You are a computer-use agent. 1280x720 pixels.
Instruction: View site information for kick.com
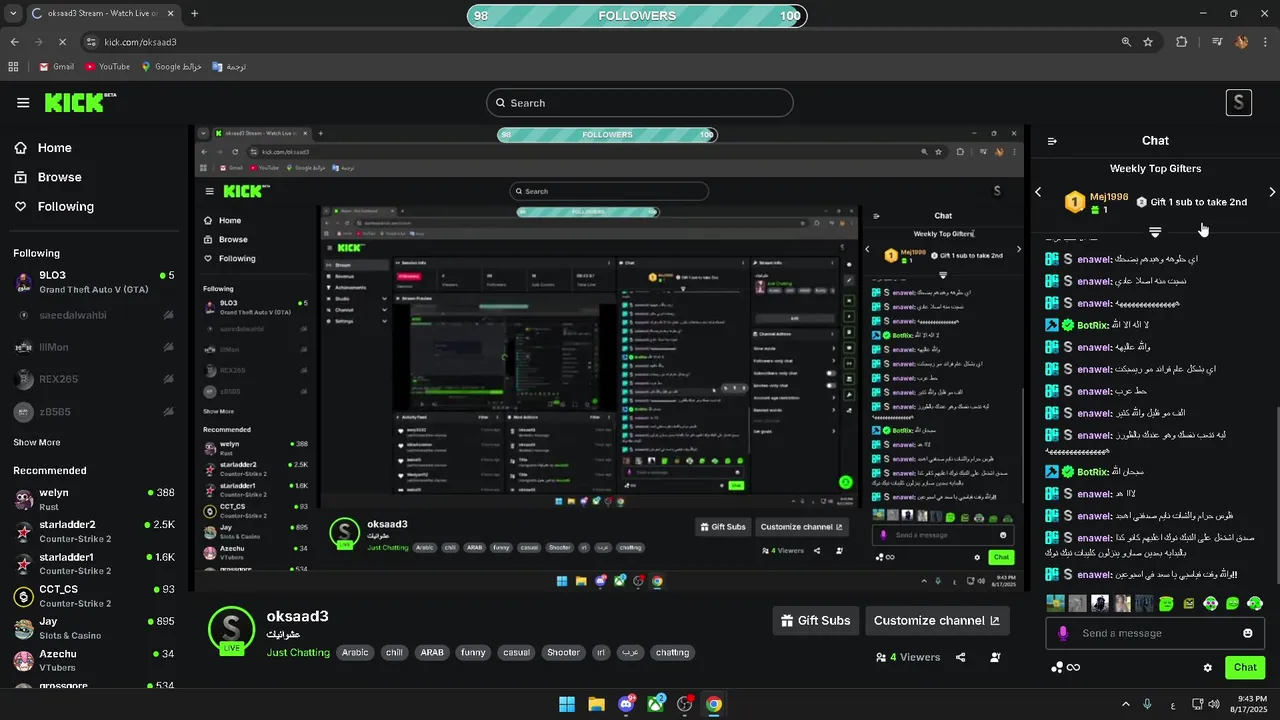[91, 42]
